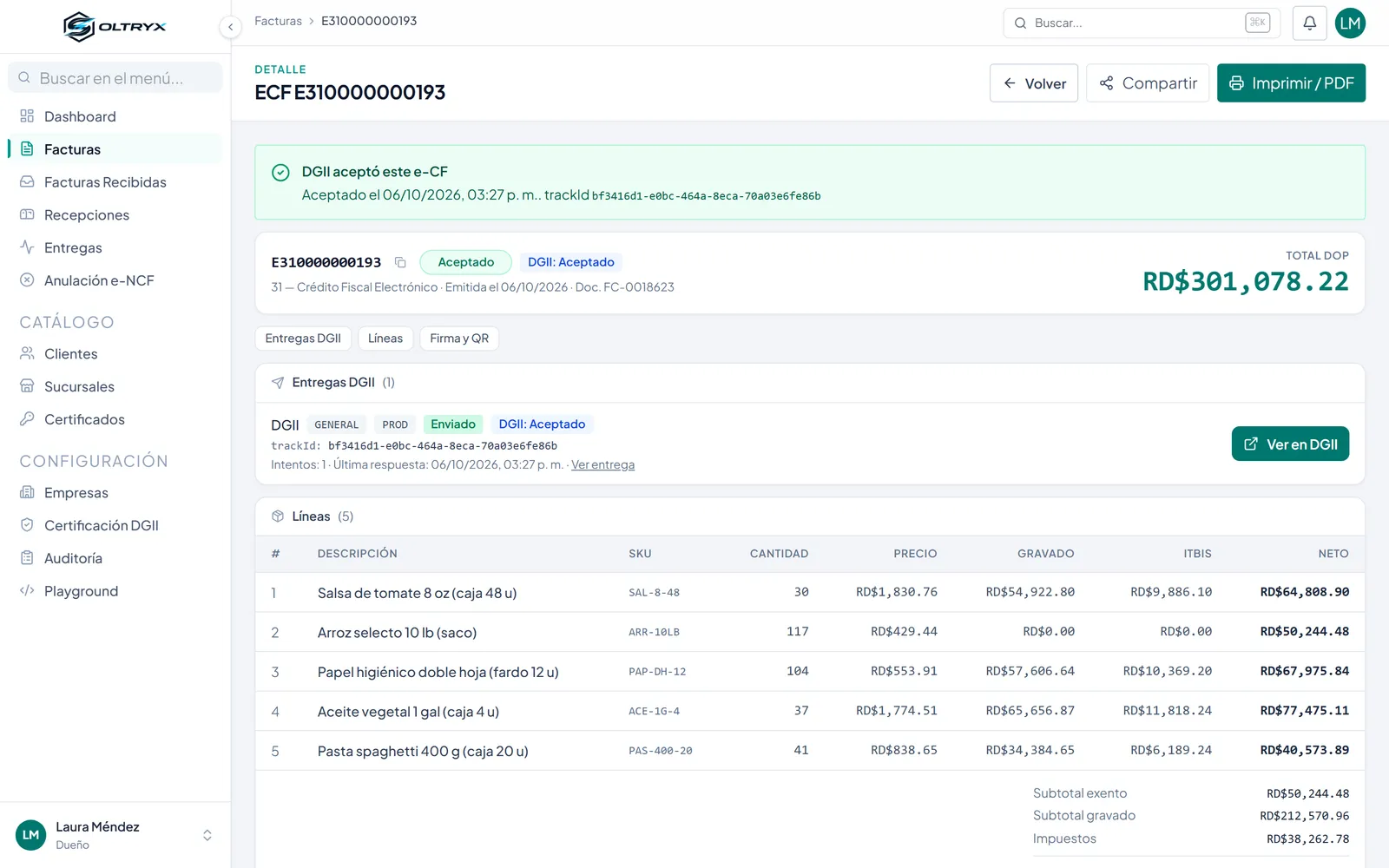Click the Anulación e-NCF cancel icon

point(27,280)
